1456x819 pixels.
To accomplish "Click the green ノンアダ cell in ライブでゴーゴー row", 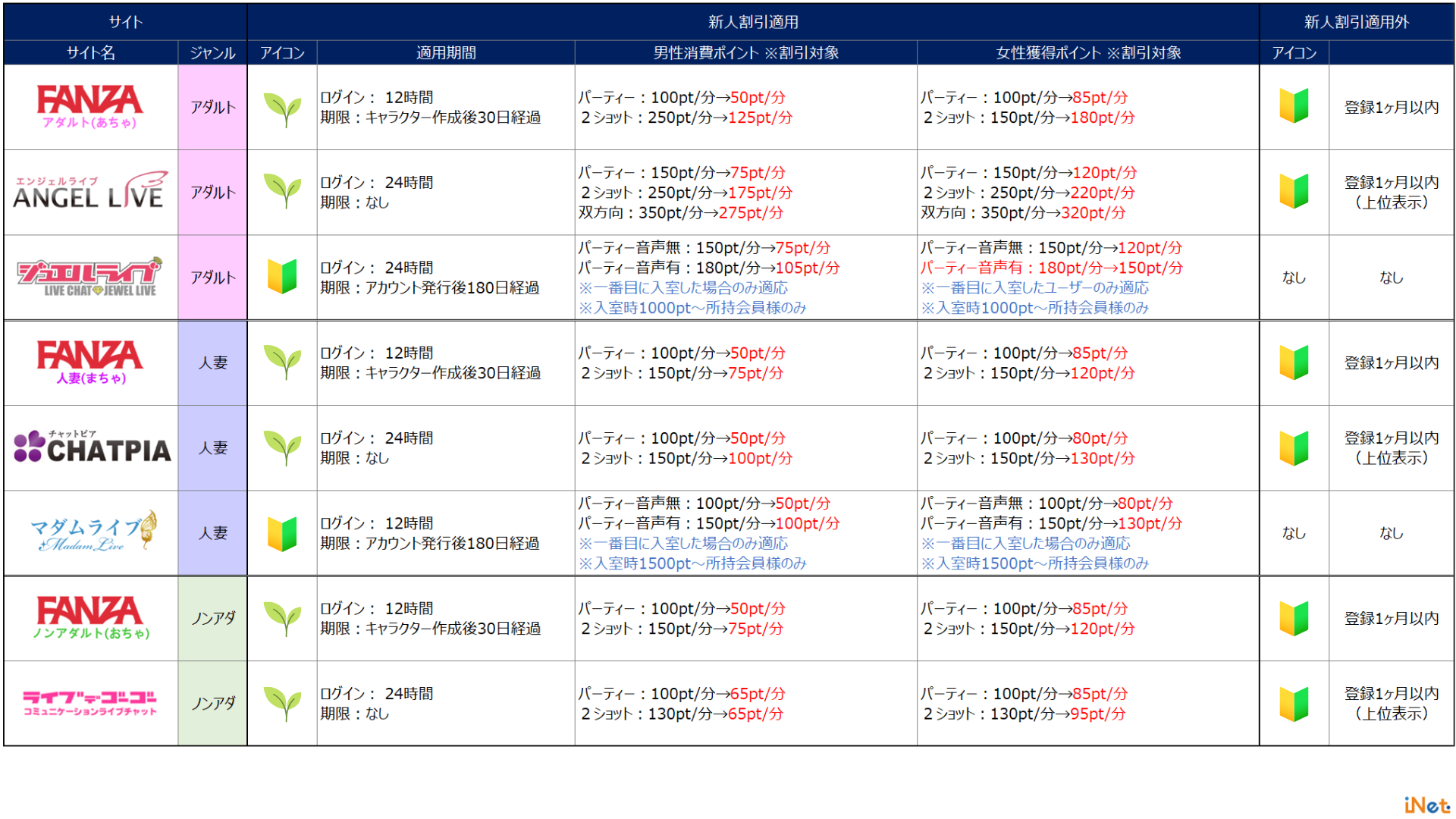I will [x=212, y=703].
